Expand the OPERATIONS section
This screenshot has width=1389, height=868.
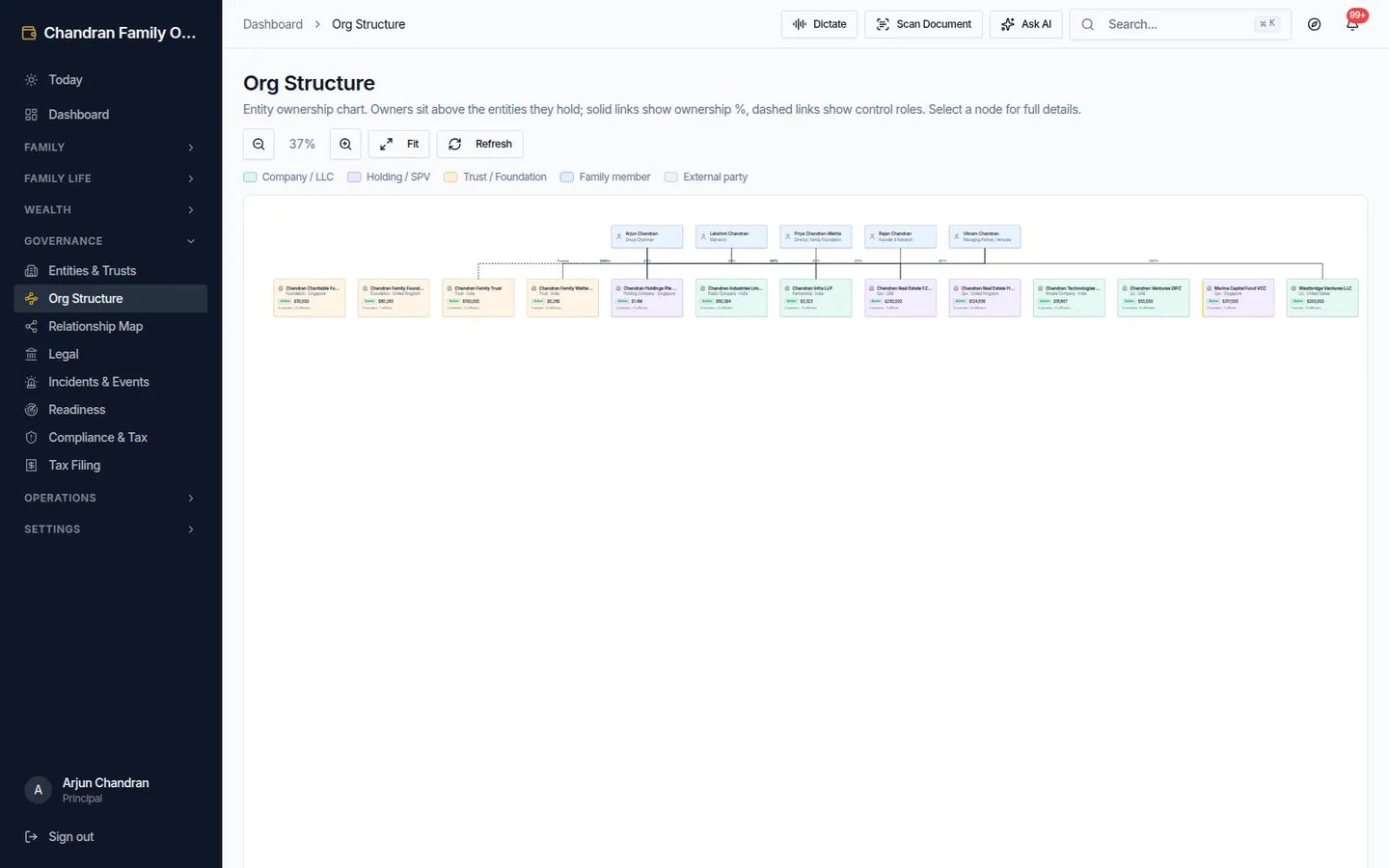111,498
